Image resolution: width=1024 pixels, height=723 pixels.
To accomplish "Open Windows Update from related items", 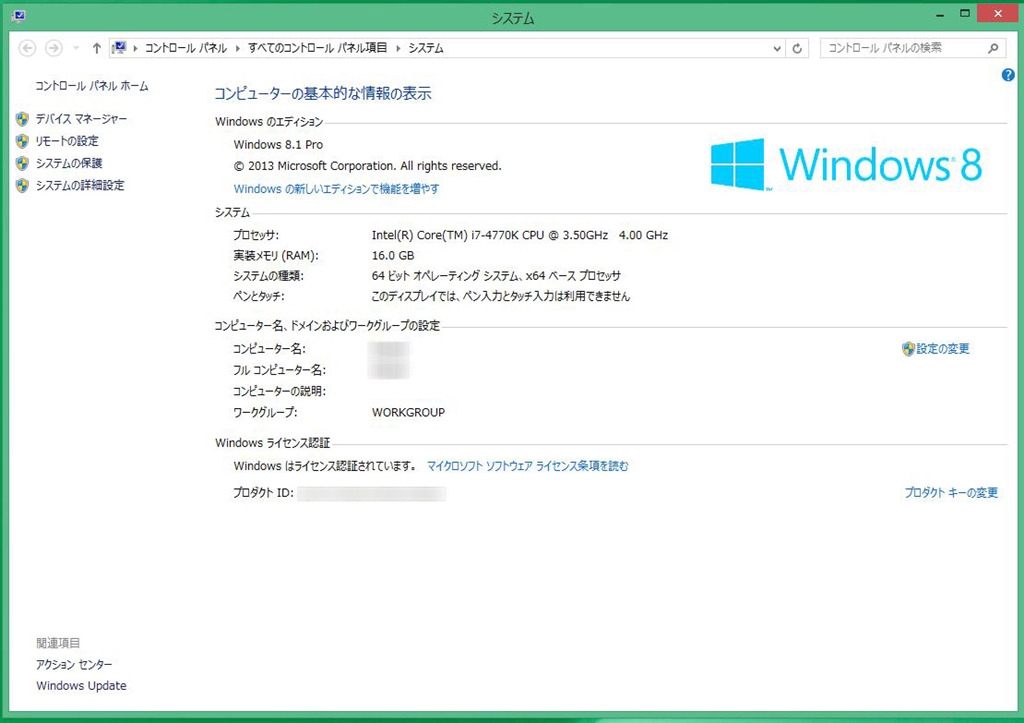I will point(81,686).
